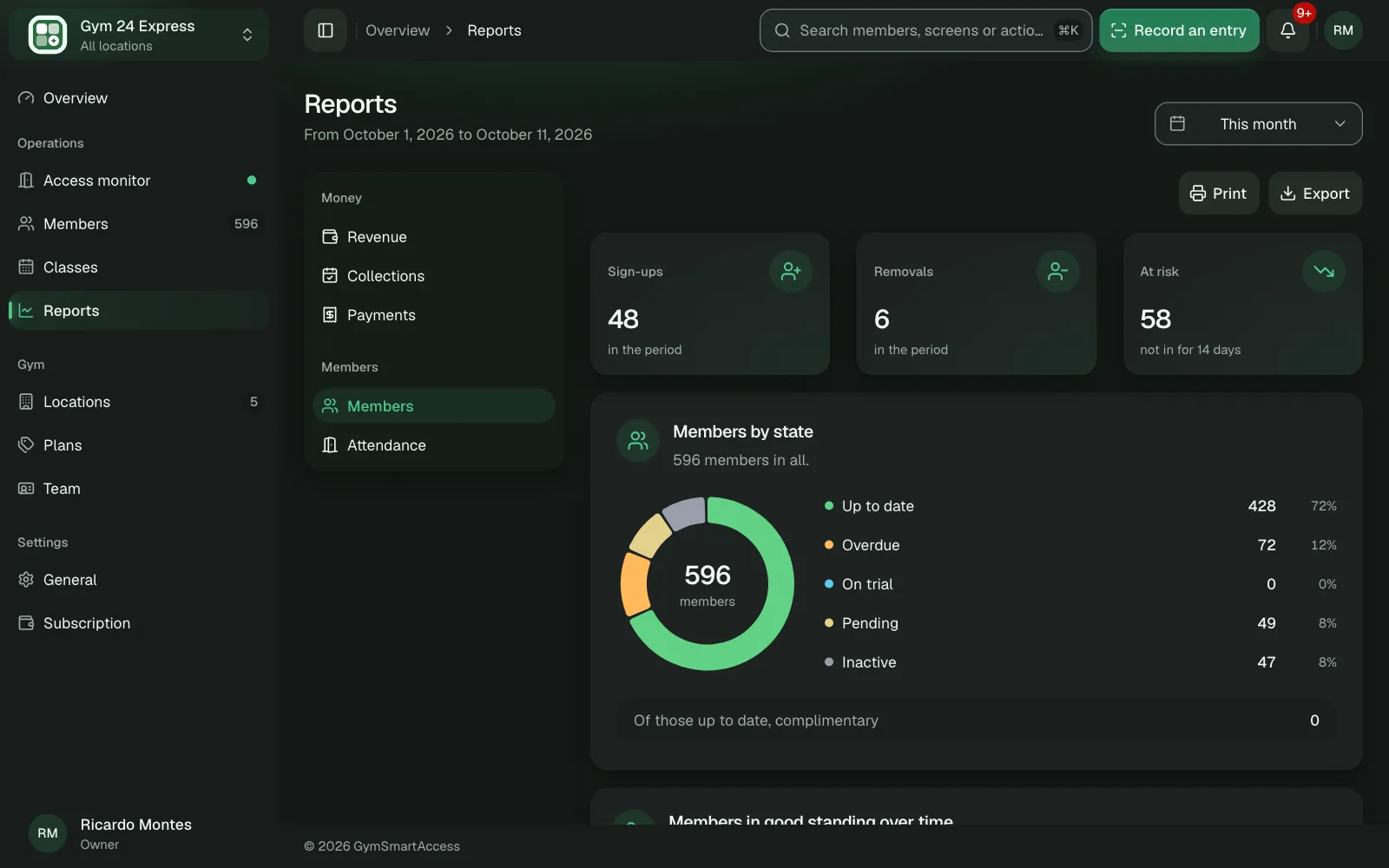The width and height of the screenshot is (1389, 868).
Task: Open Locations in the sidebar
Action: point(139,402)
